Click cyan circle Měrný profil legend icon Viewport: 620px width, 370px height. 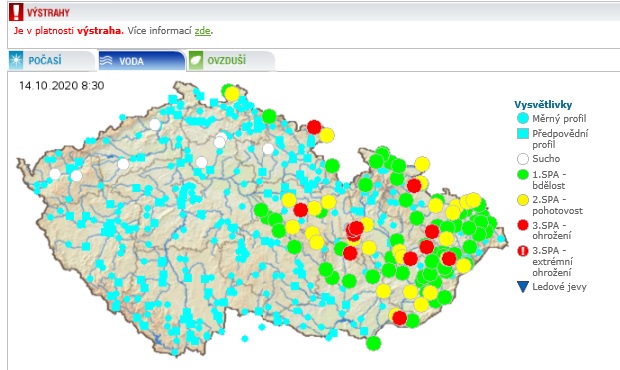point(523,118)
